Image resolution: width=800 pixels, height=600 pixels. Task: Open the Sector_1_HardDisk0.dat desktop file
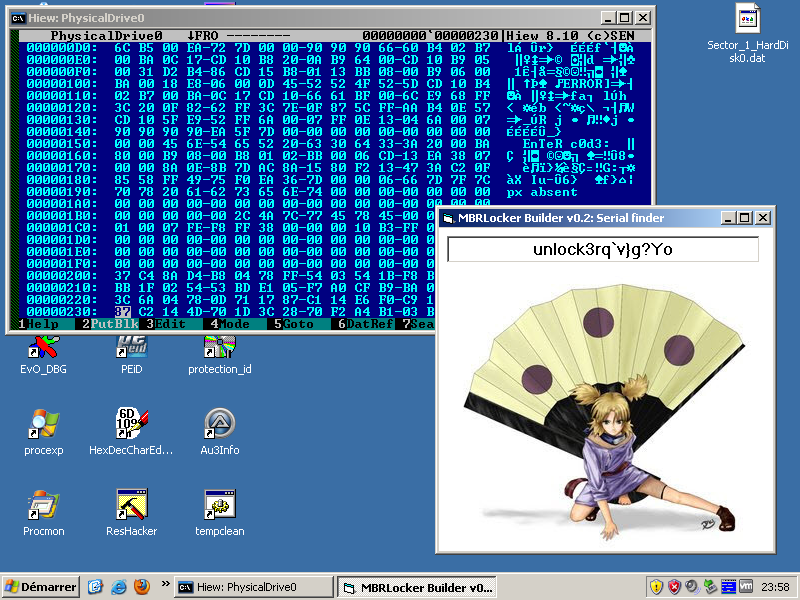tap(747, 34)
